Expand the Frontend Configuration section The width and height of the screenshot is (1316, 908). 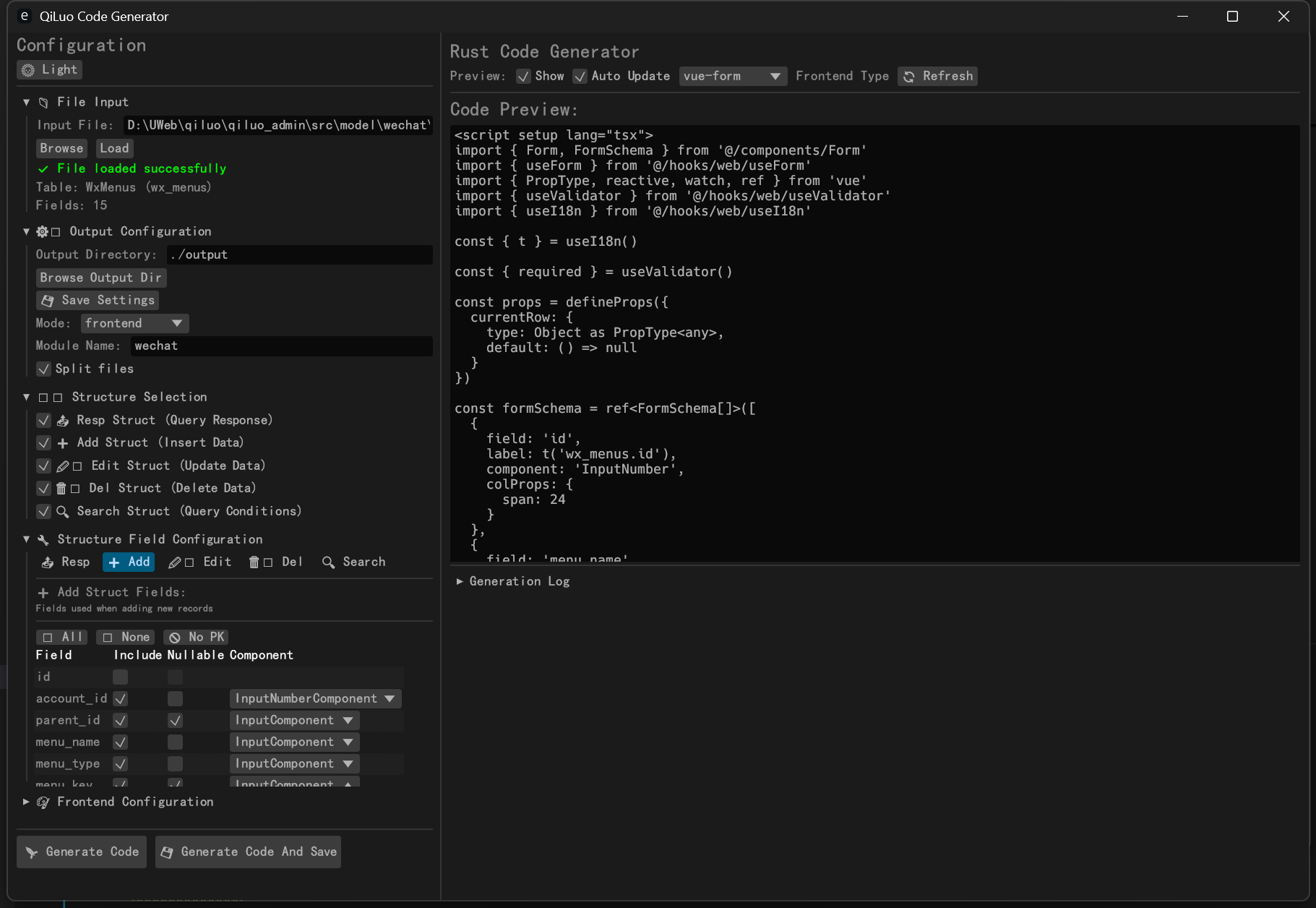[27, 802]
